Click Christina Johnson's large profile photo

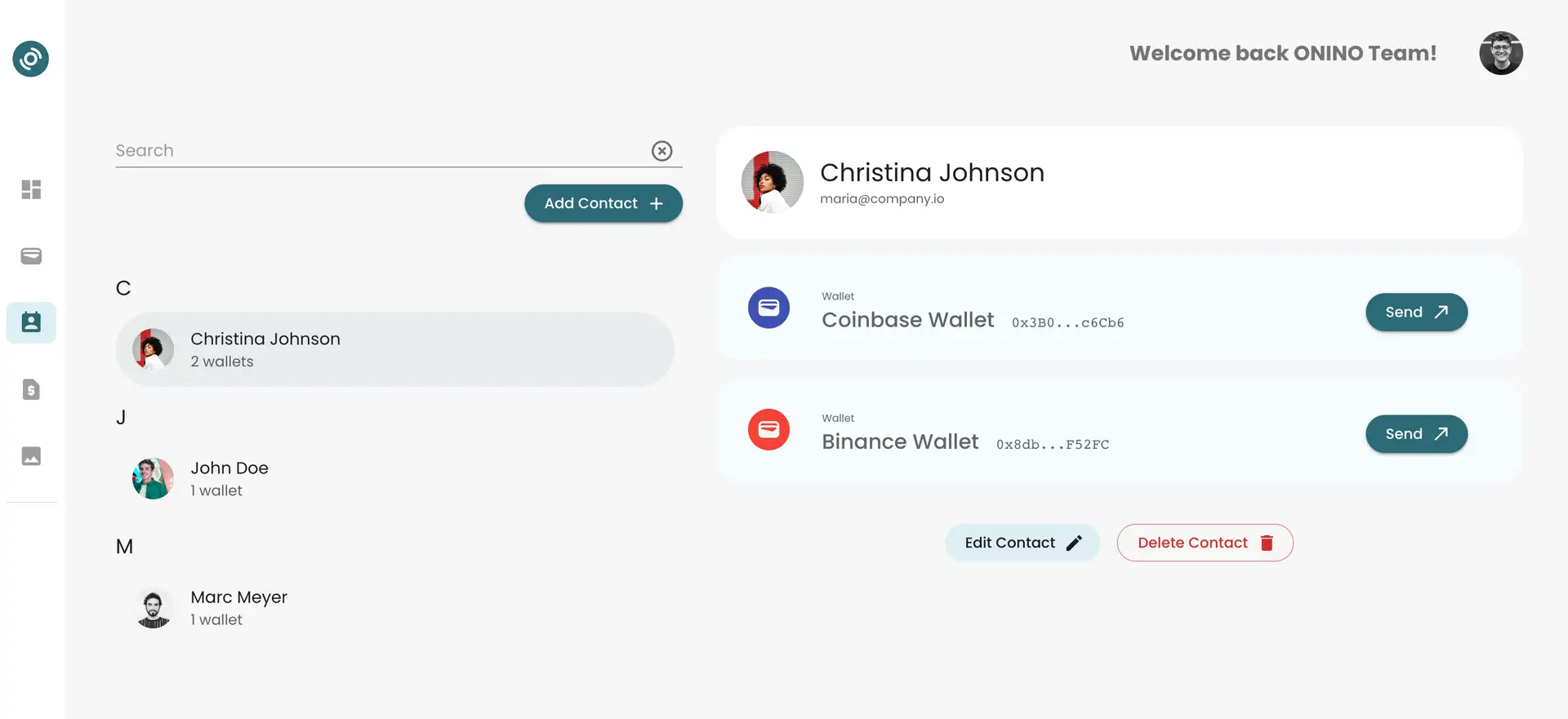click(772, 182)
